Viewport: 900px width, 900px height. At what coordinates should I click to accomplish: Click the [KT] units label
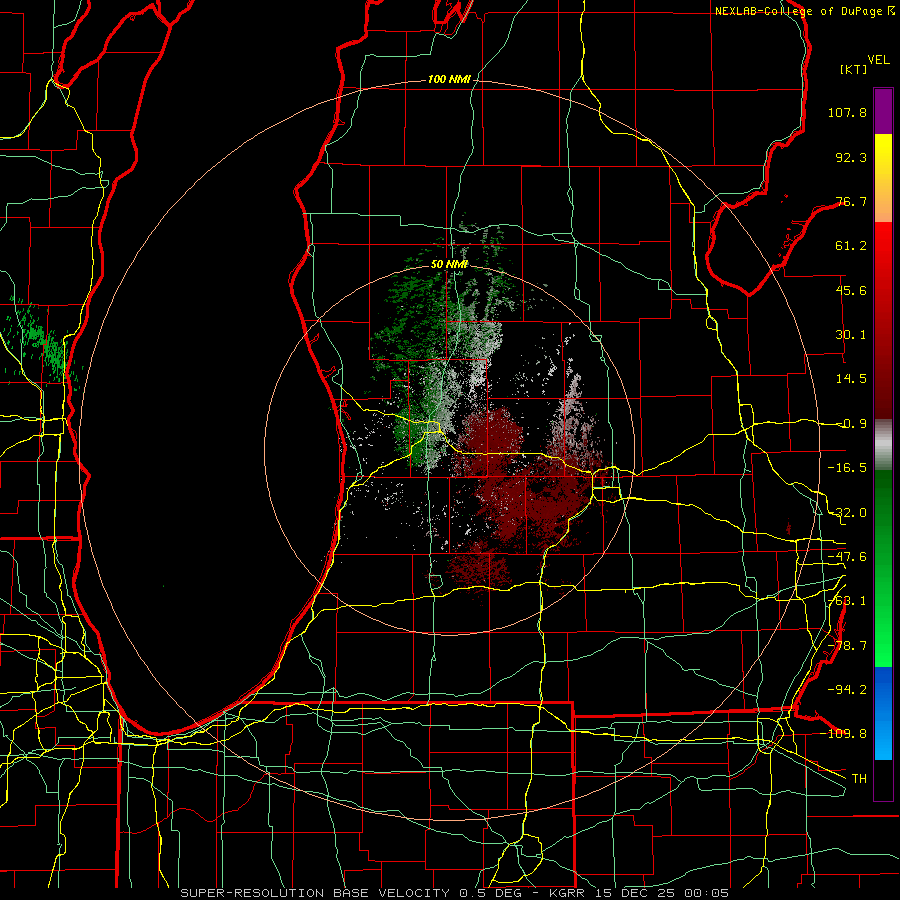(854, 69)
